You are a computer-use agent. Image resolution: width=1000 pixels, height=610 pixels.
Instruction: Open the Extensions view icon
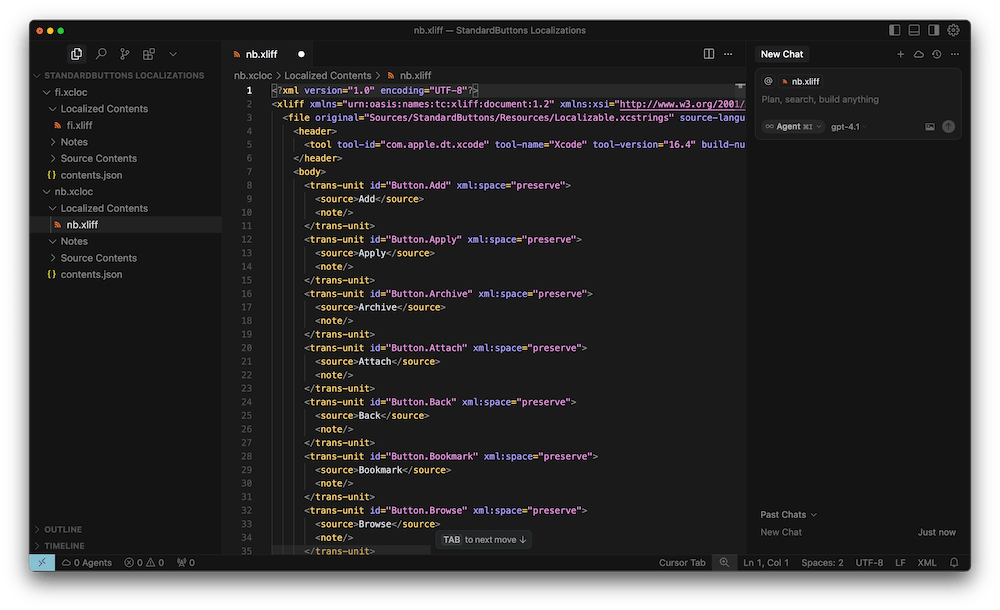click(149, 54)
